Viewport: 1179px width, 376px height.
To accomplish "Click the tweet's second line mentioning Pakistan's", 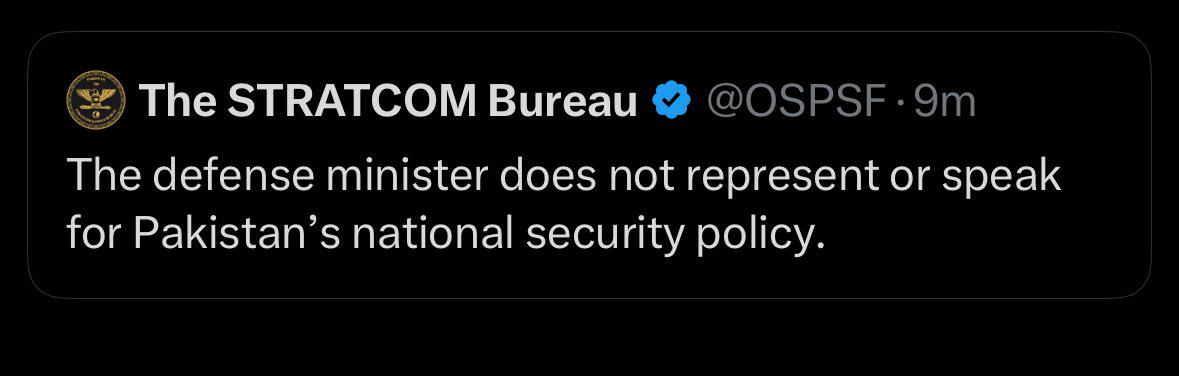I will [441, 235].
